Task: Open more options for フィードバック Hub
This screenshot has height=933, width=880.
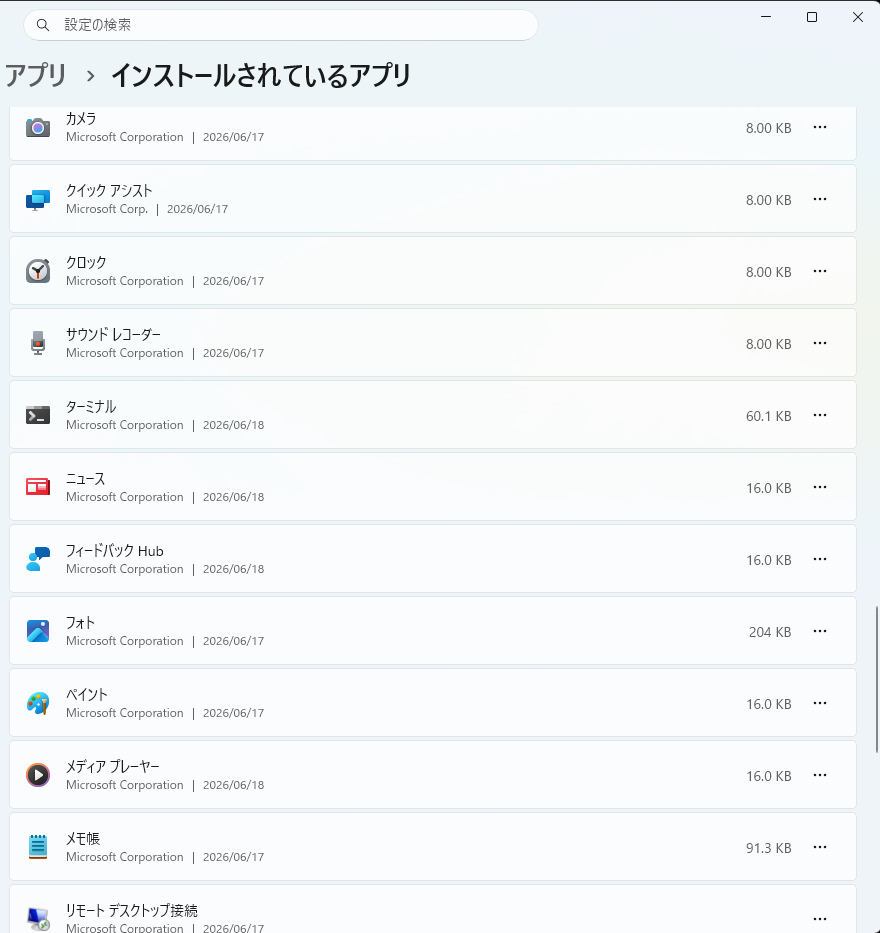Action: (820, 559)
